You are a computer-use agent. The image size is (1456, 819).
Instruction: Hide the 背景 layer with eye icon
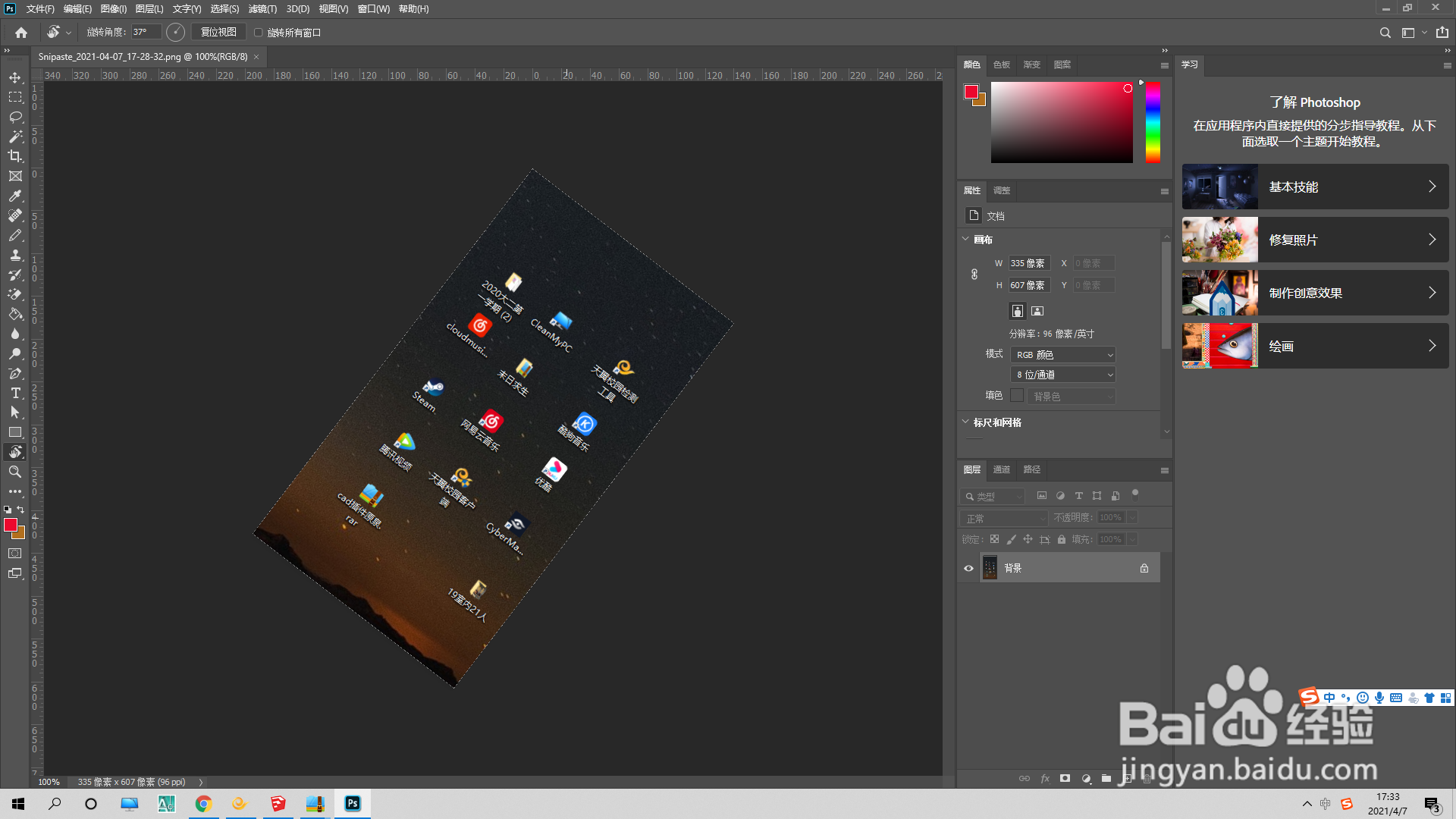coord(968,568)
